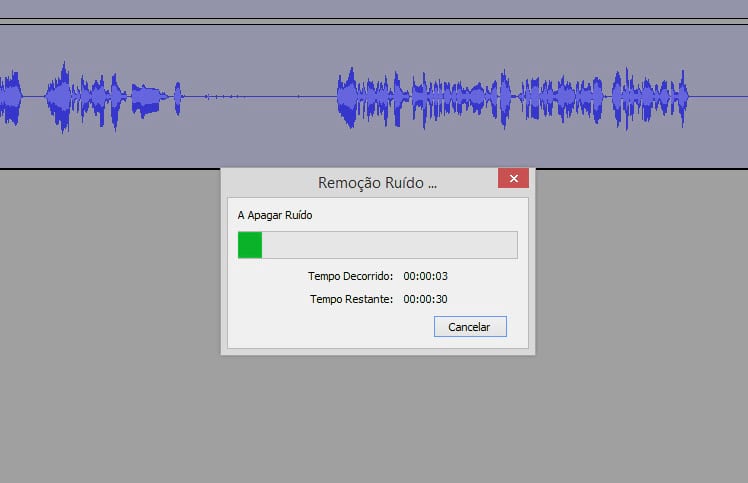Close the Remoção Ruído dialog
Viewport: 748px width, 483px height.
(x=513, y=178)
